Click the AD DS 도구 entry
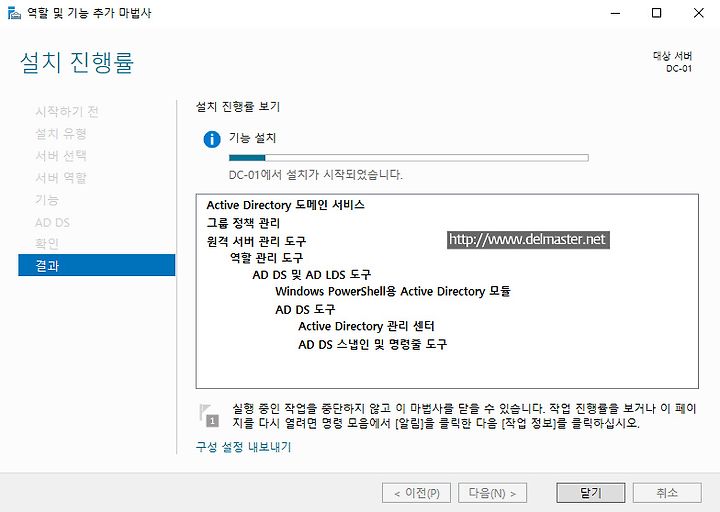Viewport: 720px width, 512px height. coord(305,309)
